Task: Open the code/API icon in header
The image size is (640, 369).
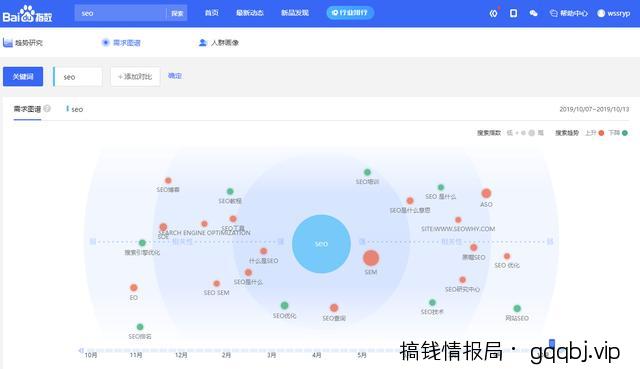Action: (x=493, y=13)
